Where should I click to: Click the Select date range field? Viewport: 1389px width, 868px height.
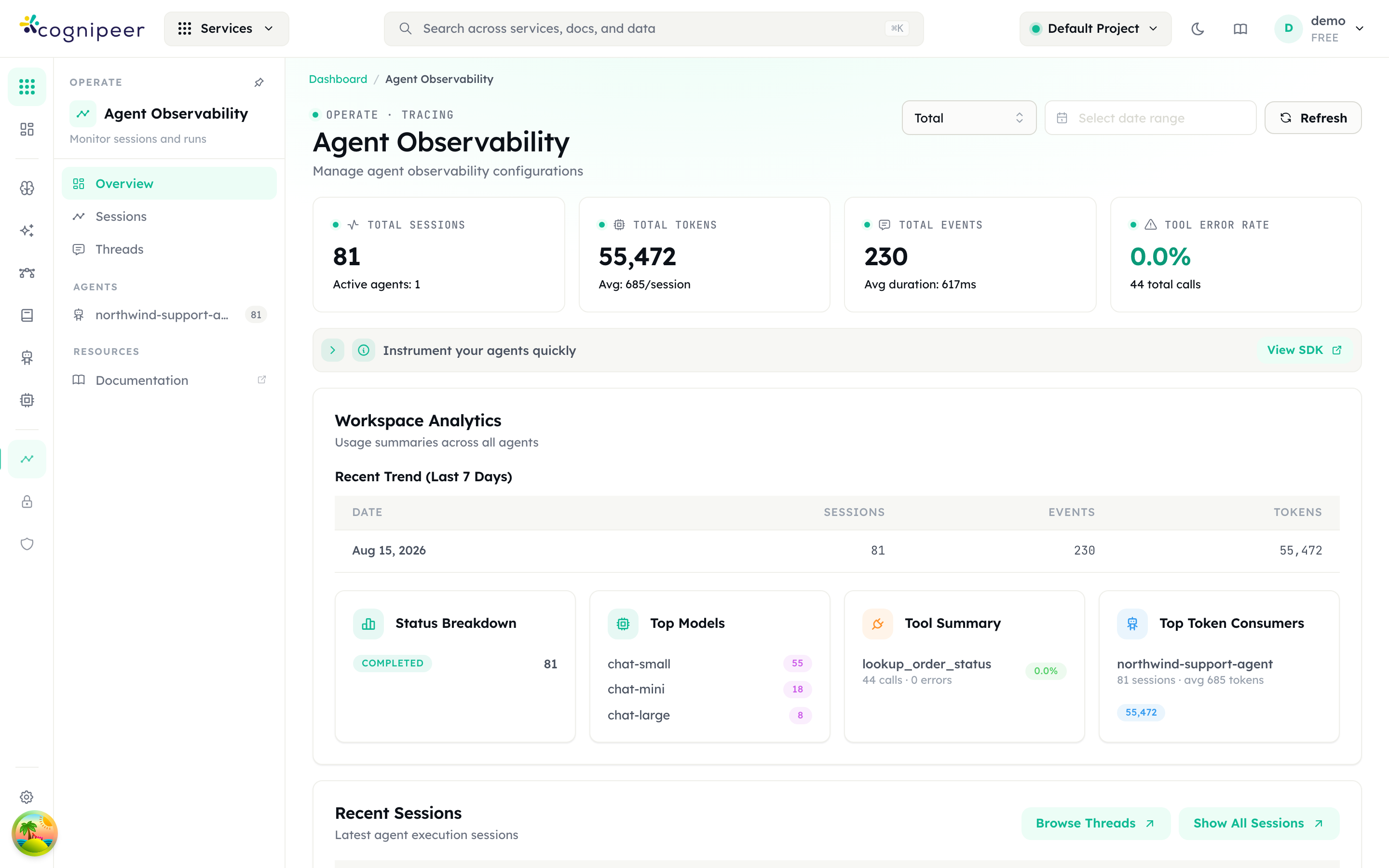point(1150,118)
